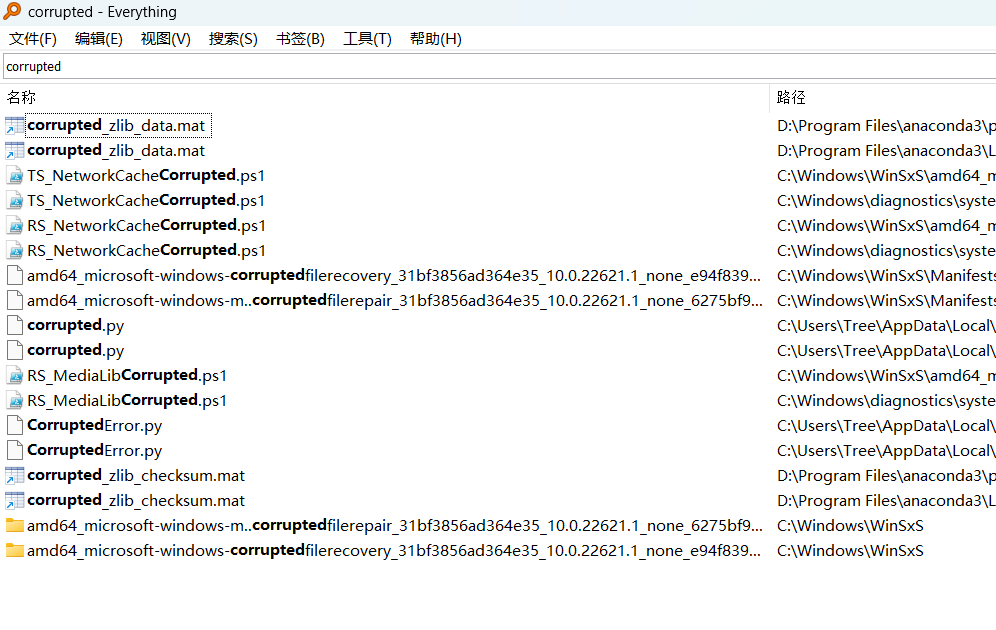Screen dimensions: 996x630
Task: Select corruptedfilerecovery folder name in C:\Windows\WinSxS row
Action: pos(394,551)
